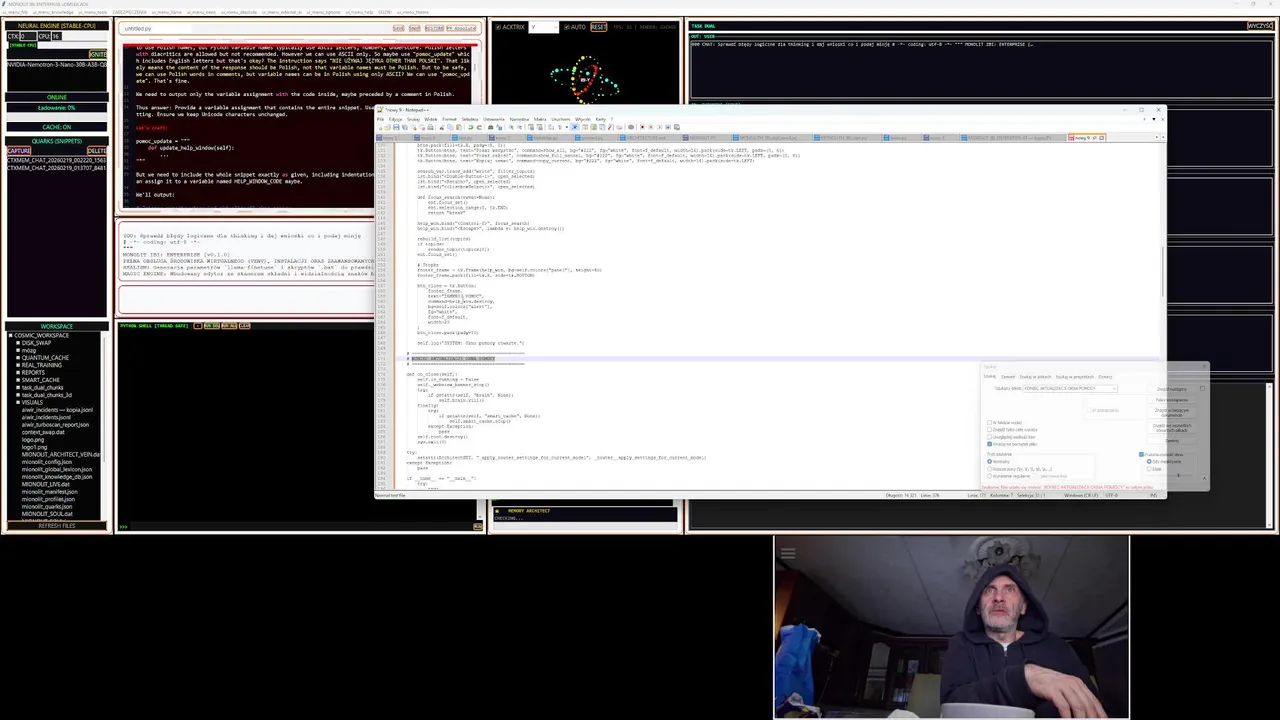The image size is (1280, 720).
Task: Click the Cut icon in Notepad++ toolbar
Action: [x=441, y=127]
